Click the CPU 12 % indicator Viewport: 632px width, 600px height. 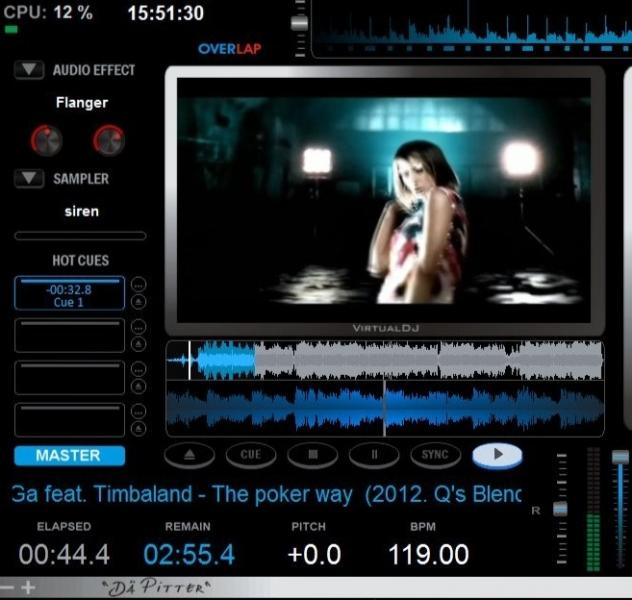pyautogui.click(x=48, y=12)
